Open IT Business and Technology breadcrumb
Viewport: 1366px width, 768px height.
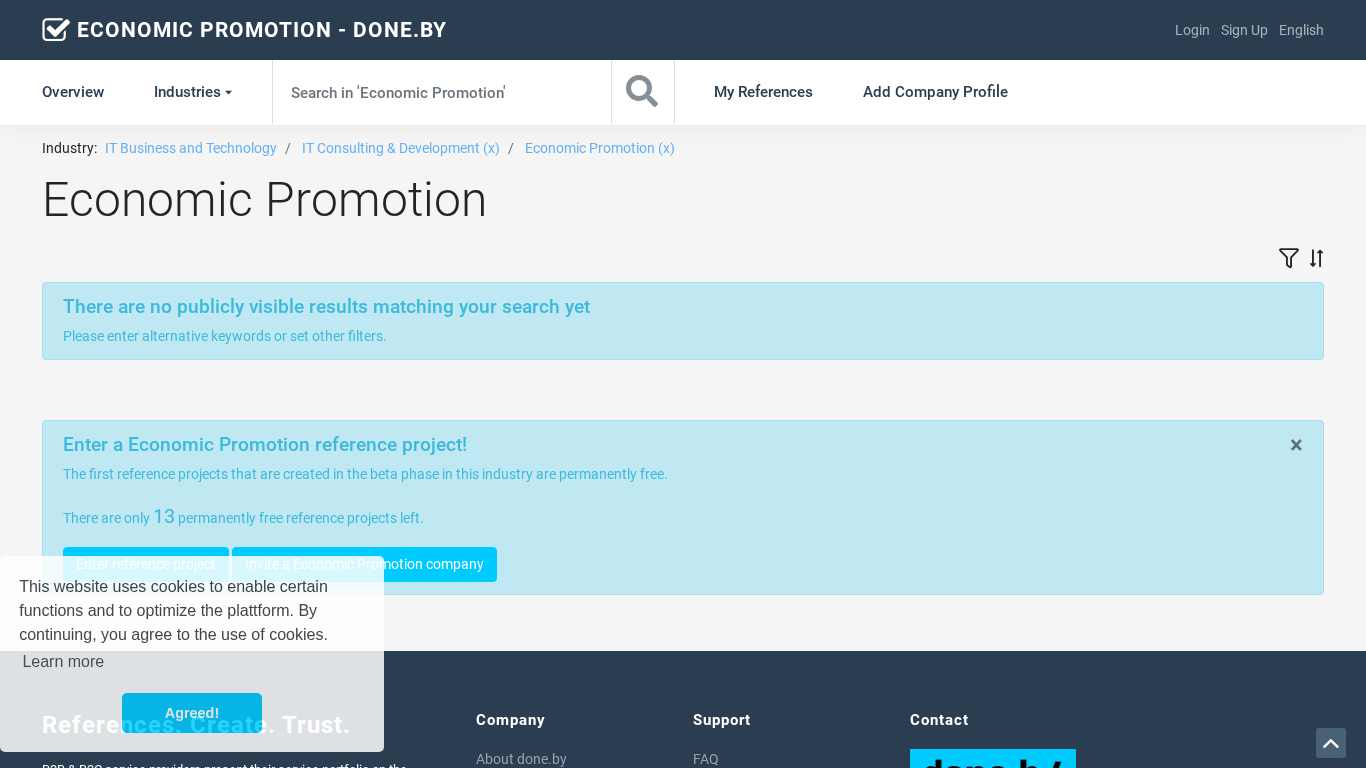coord(191,148)
